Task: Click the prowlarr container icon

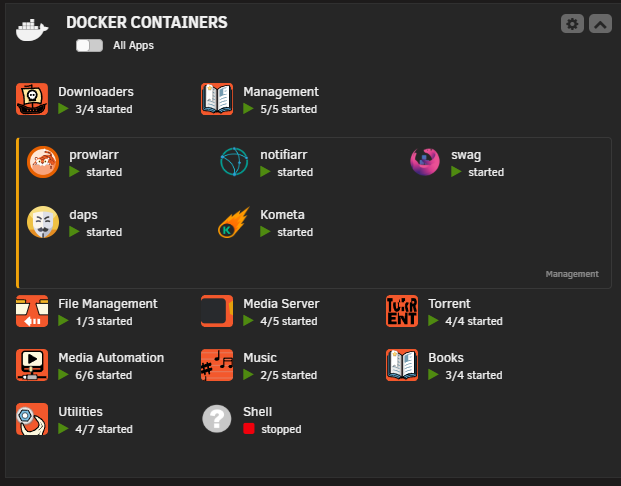Action: 43,162
